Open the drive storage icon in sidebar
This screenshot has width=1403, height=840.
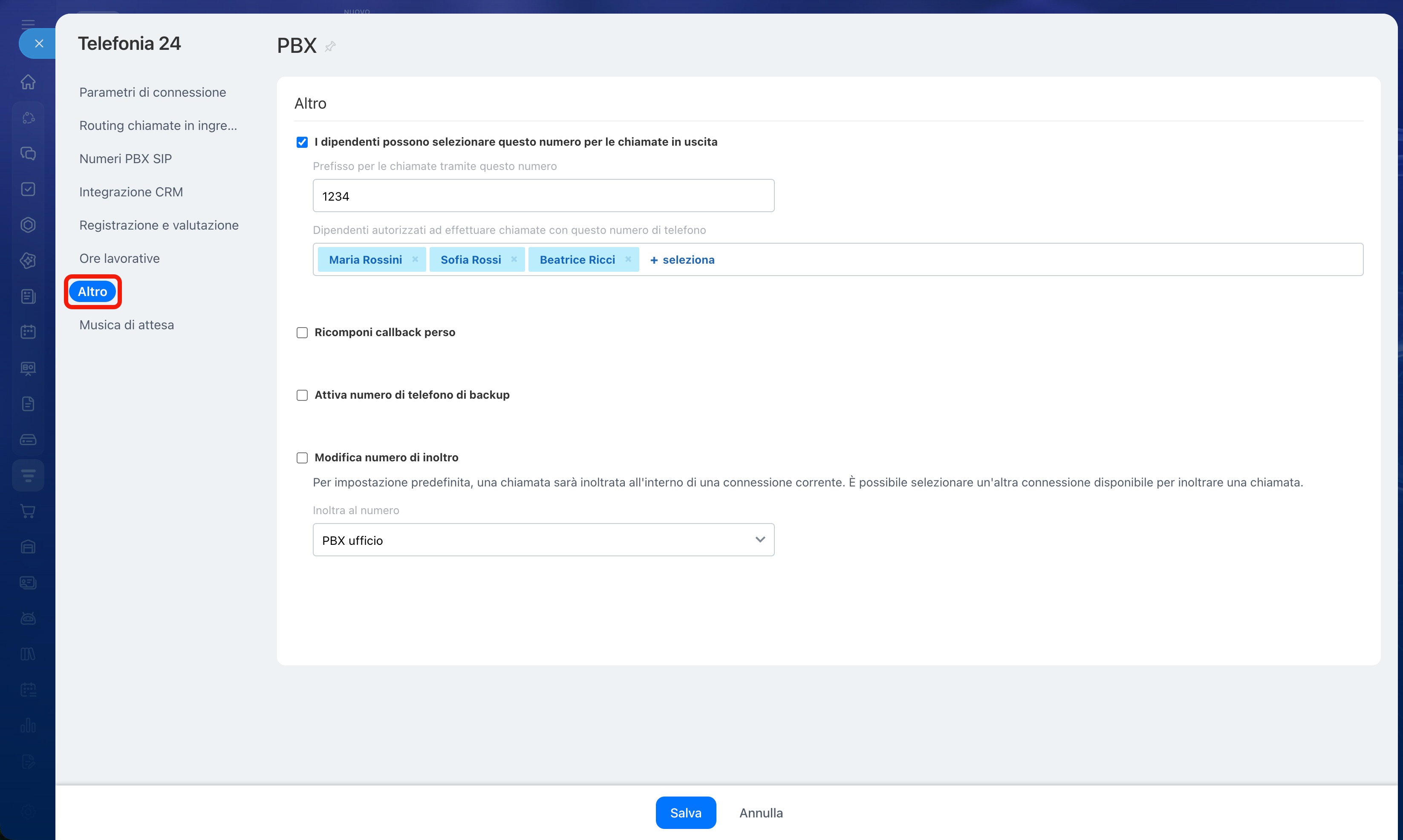pos(28,440)
